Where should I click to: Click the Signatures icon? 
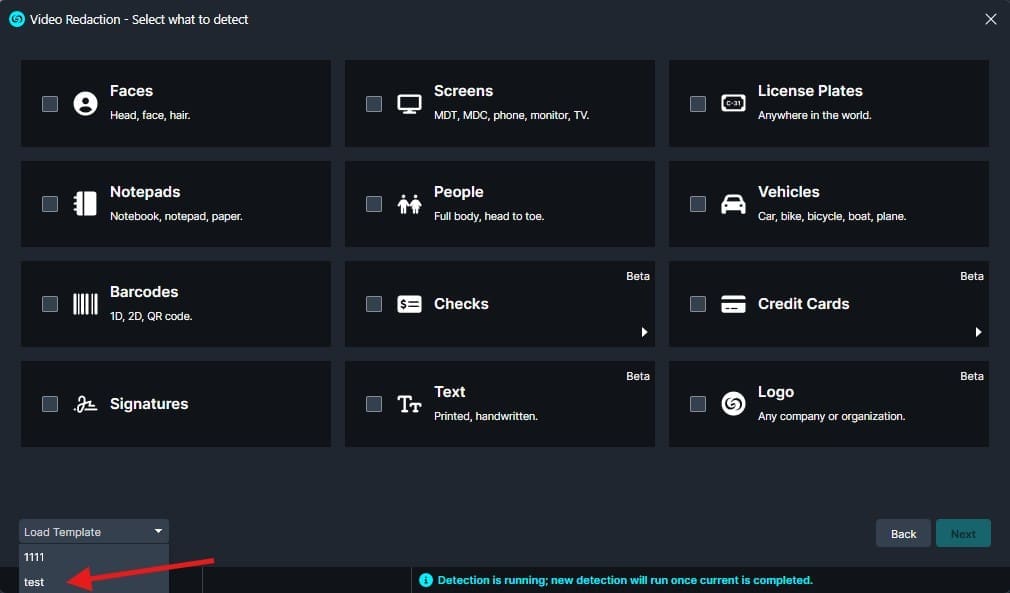tap(85, 404)
